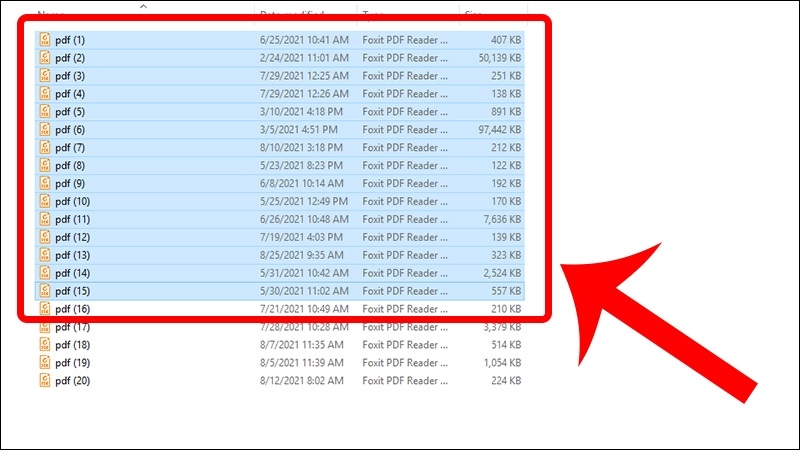
Task: Click date 7/29/2021 12:25 AM
Action: point(304,76)
